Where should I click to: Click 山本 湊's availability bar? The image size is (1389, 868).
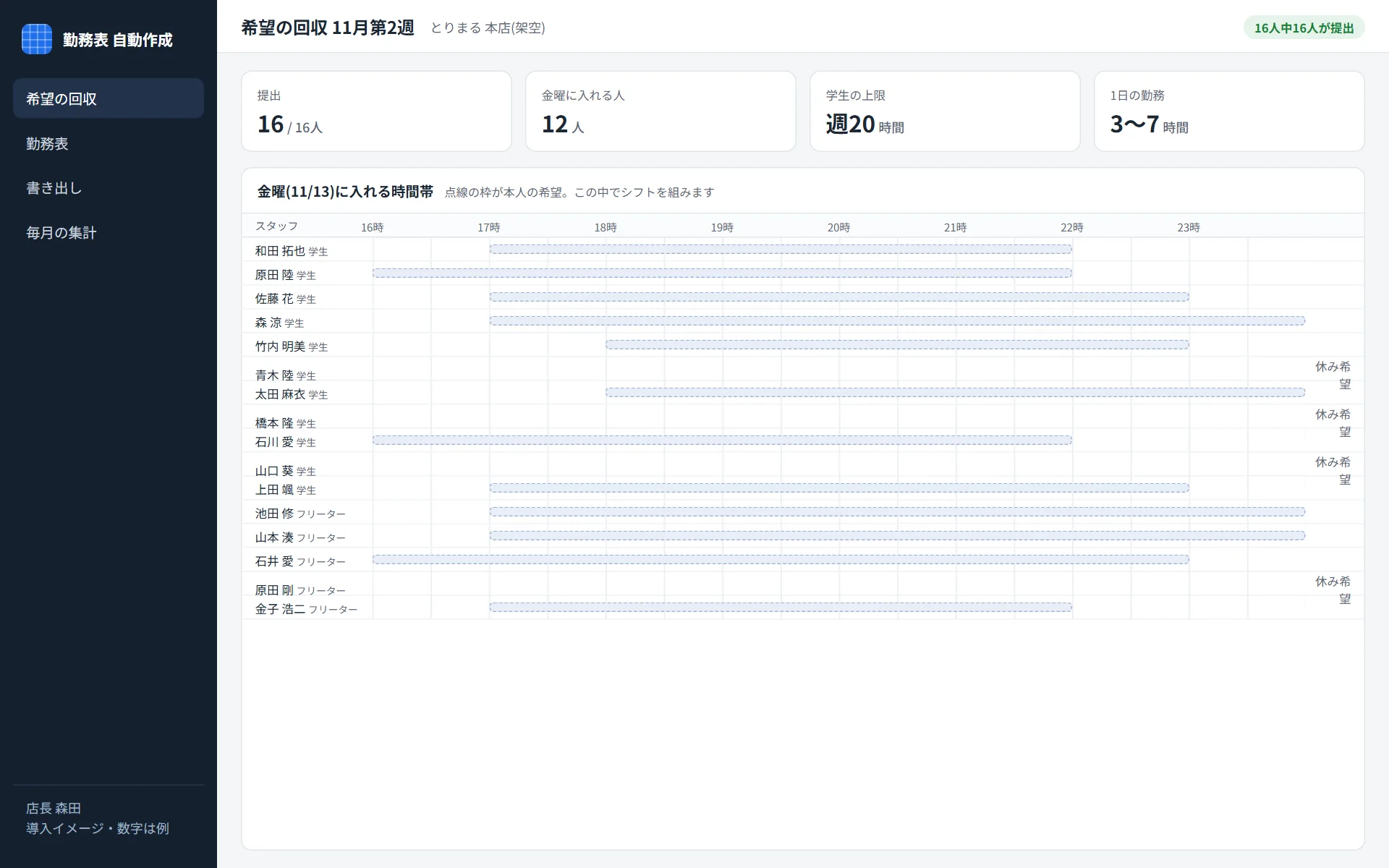(897, 535)
